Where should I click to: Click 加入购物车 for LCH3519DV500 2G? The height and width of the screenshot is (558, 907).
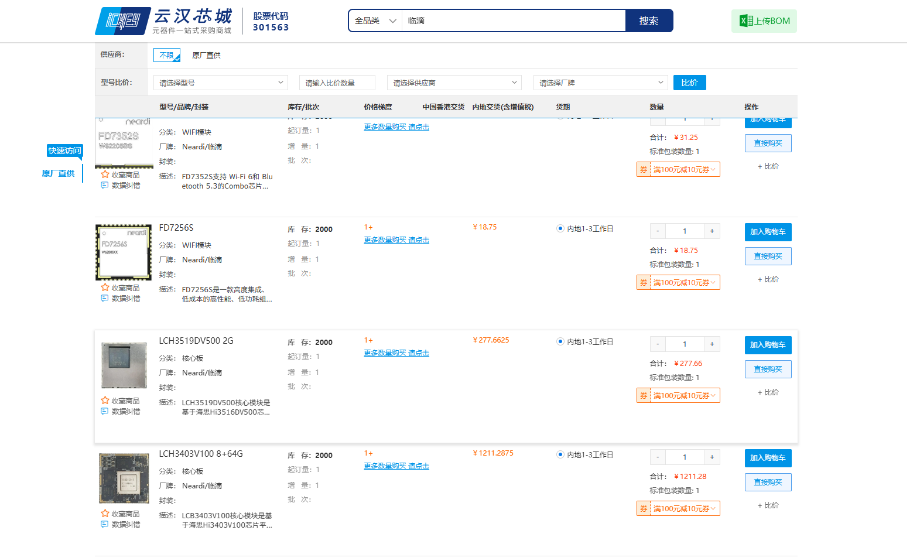(767, 344)
